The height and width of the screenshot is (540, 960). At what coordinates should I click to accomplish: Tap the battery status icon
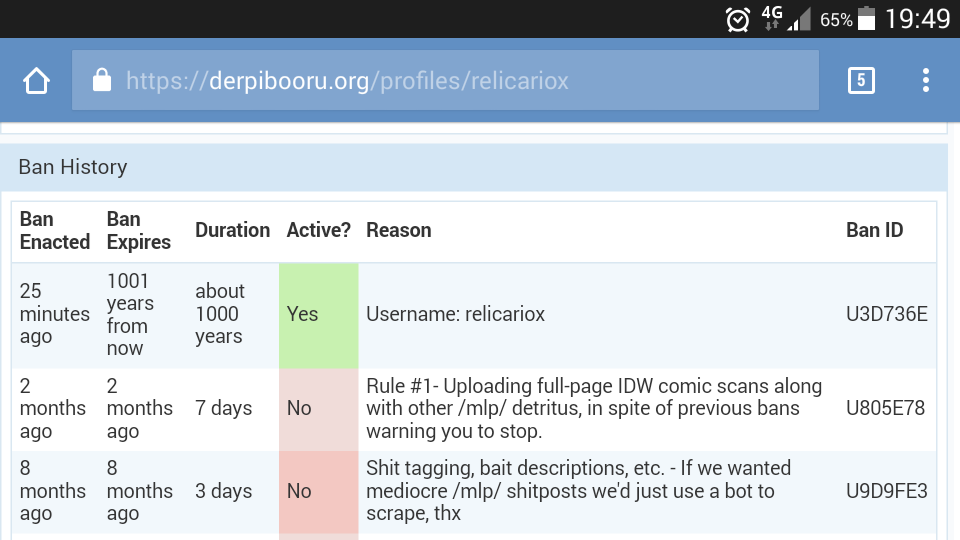point(866,19)
